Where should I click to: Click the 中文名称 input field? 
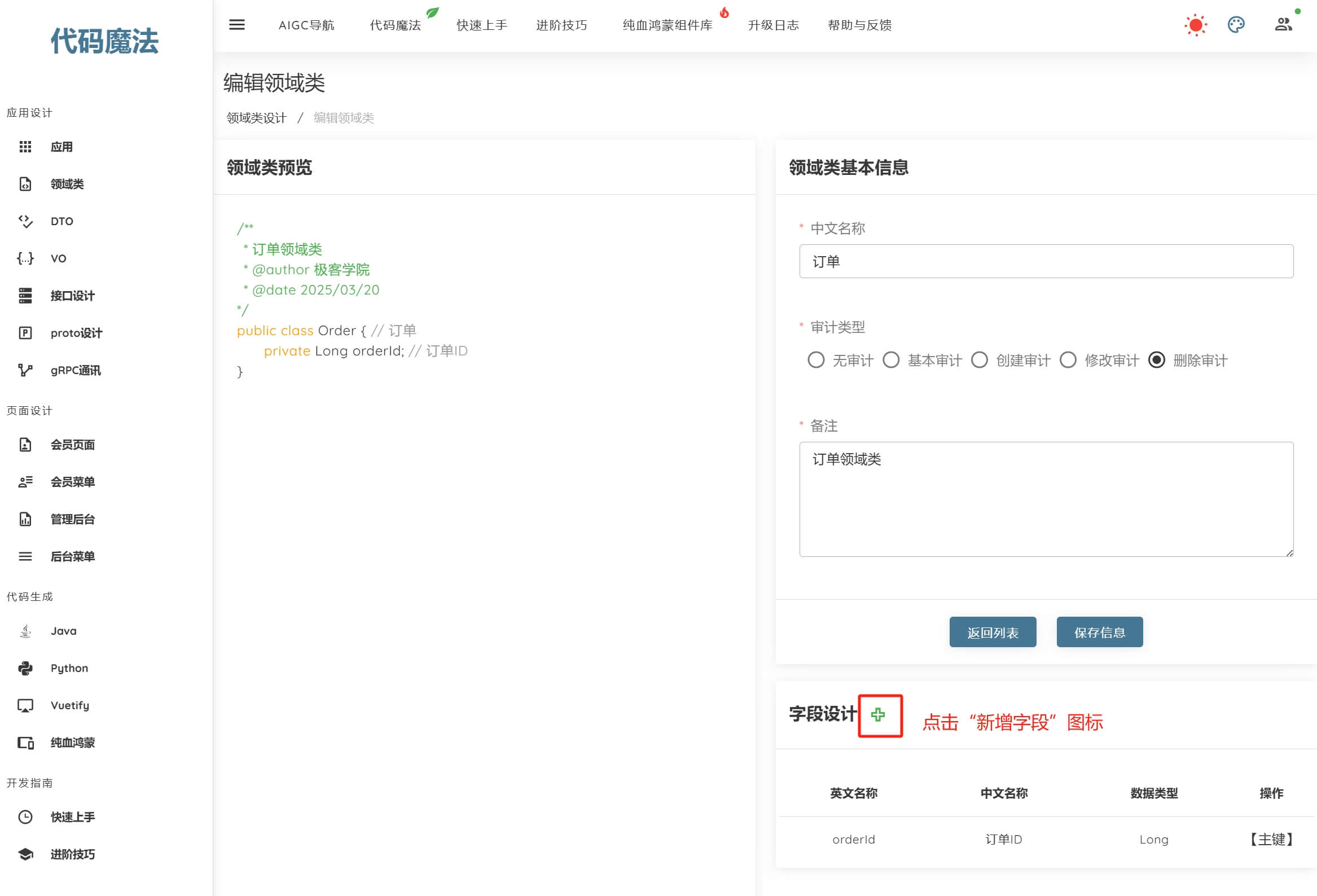point(1046,261)
